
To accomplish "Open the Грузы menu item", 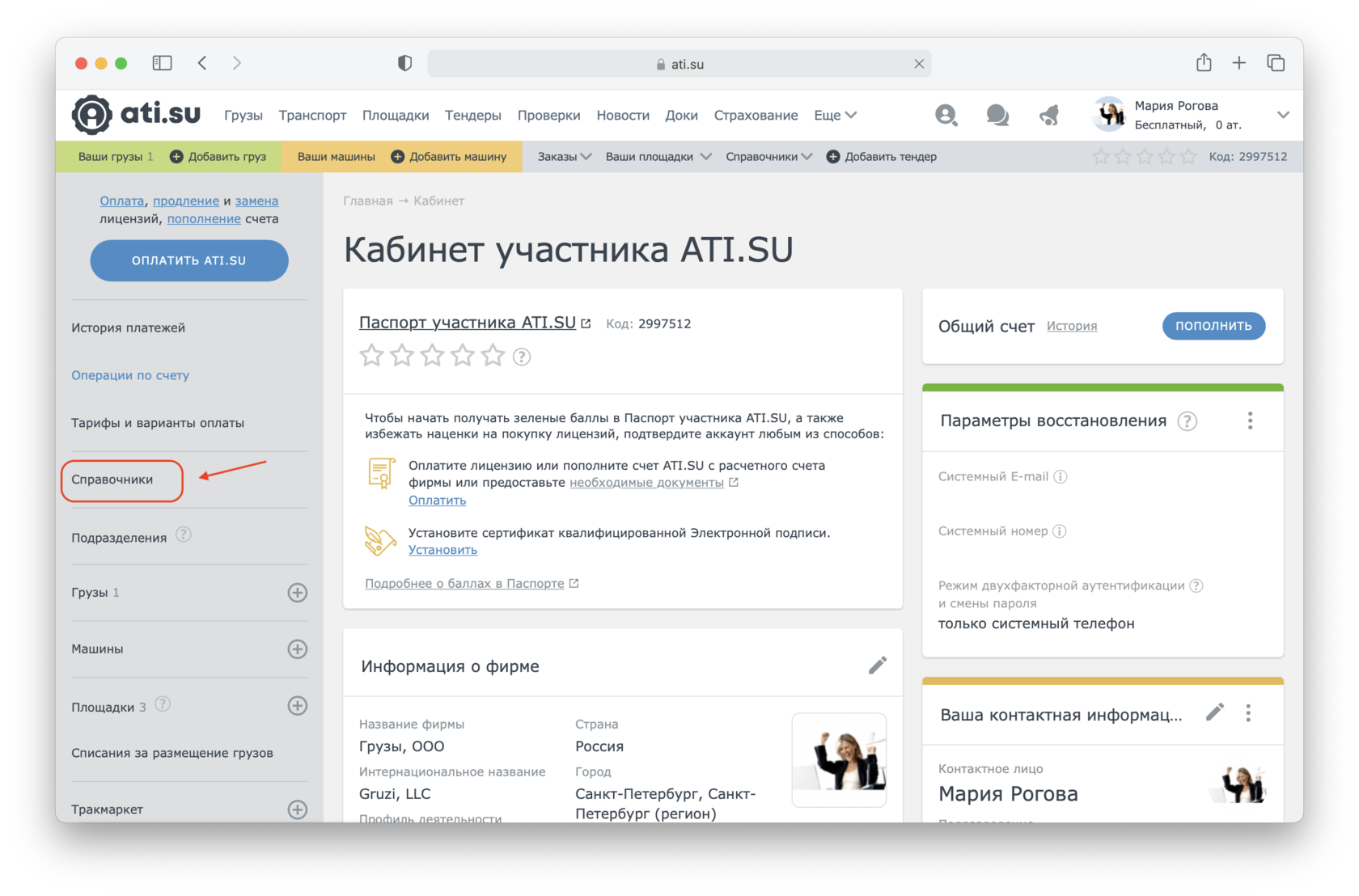I will tap(243, 116).
